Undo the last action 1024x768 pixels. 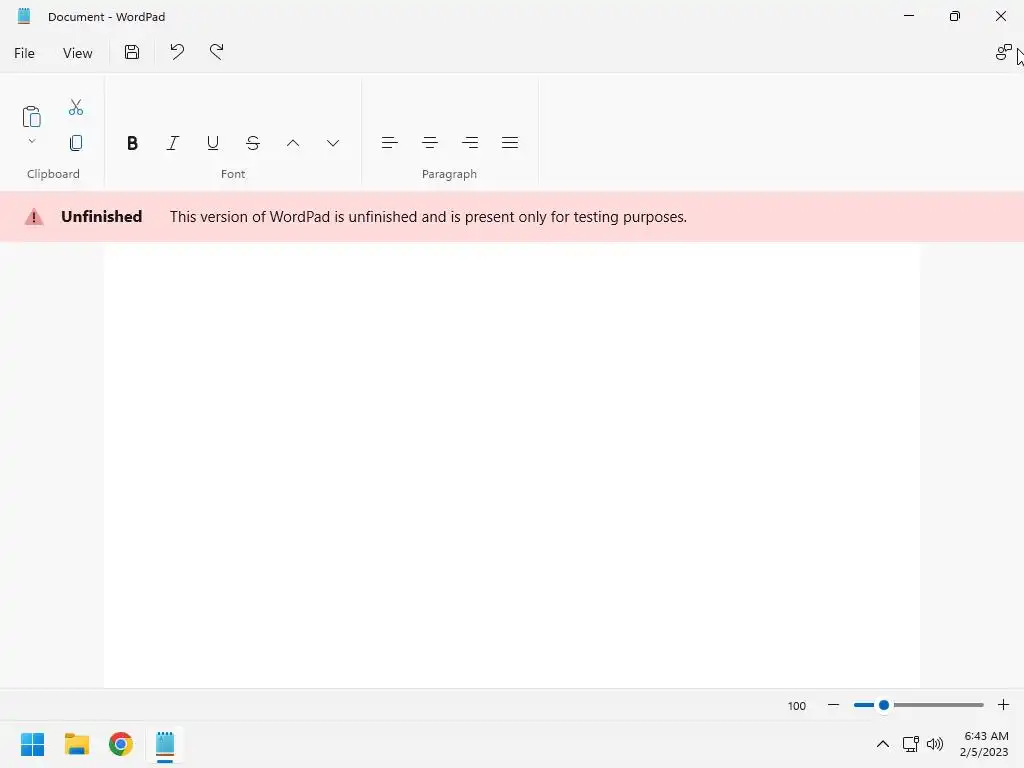pos(177,52)
